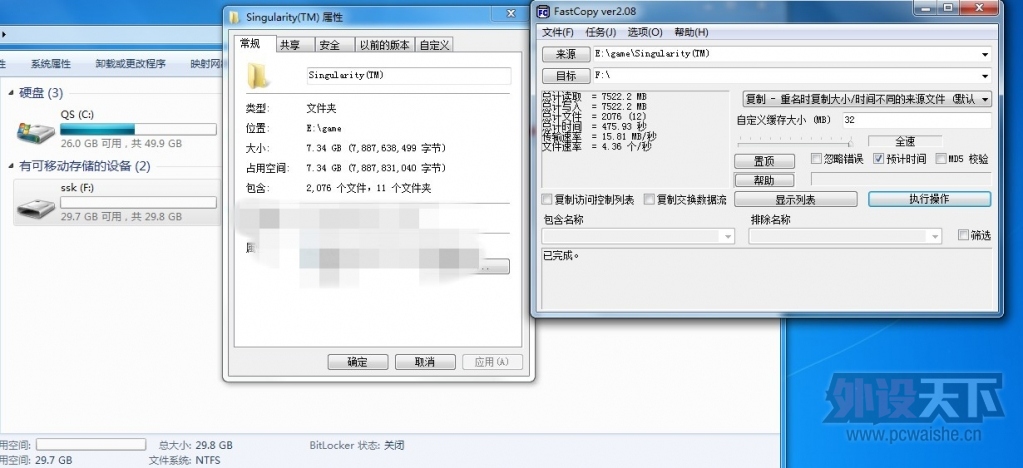1023x468 pixels.
Task: Click the 帮助 button in FastCopy
Action: click(x=764, y=180)
